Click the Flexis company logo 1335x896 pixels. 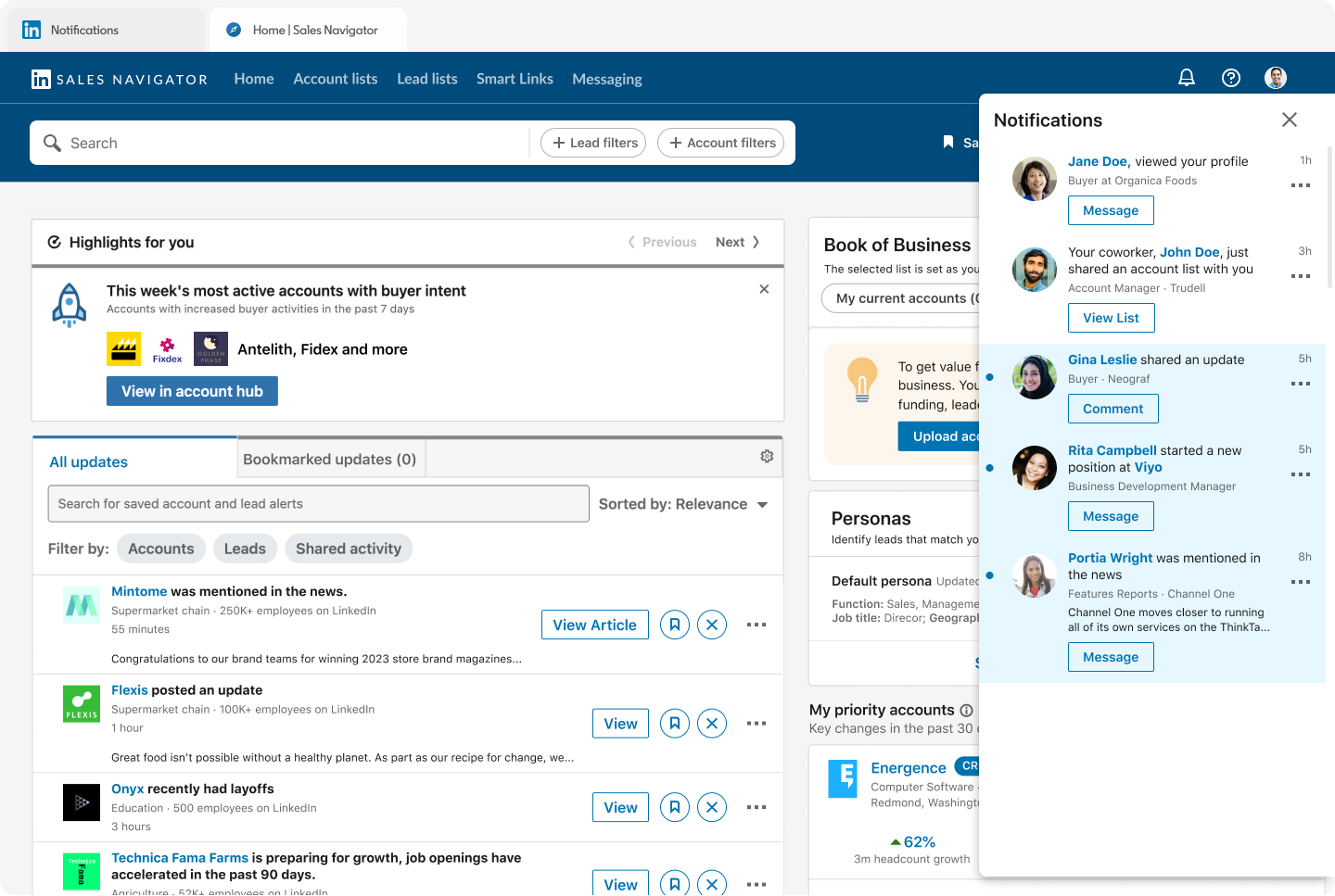[x=82, y=704]
